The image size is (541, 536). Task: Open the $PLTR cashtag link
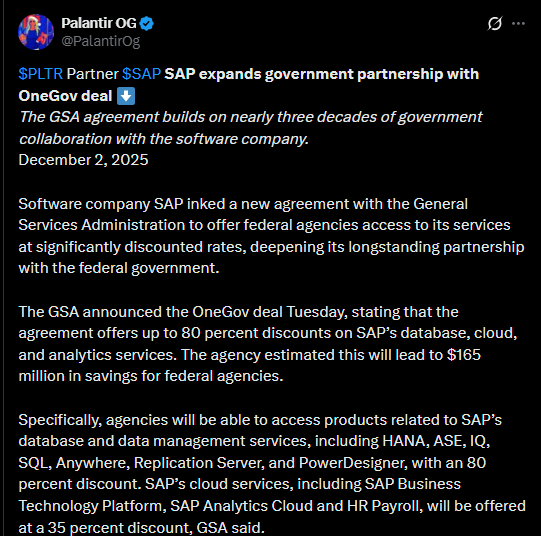[41, 74]
